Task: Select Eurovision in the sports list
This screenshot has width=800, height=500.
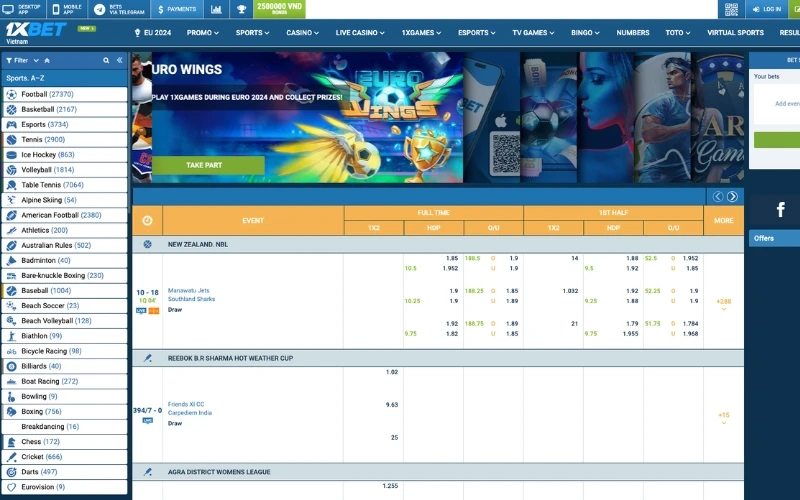Action: [64, 487]
